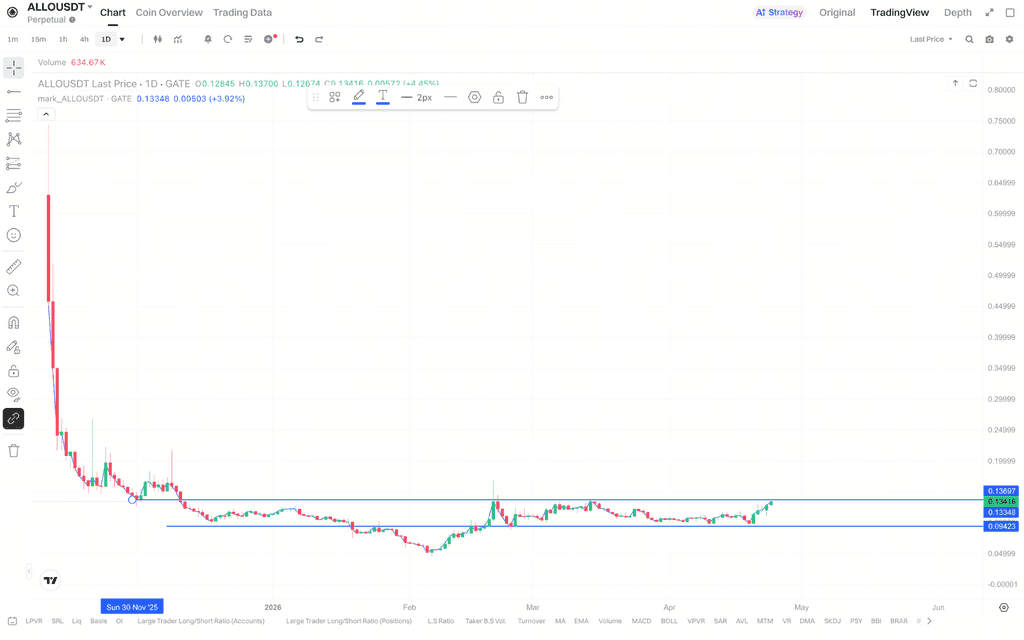Open the 1D timeframe dropdown
Viewport: 1024px width, 640px height.
[x=111, y=39]
